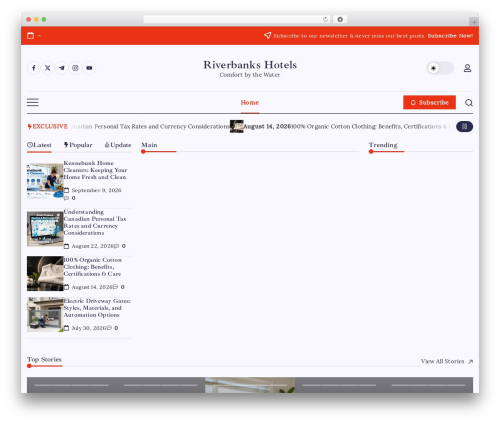Open View All Stories link
500x423 pixels.
(x=447, y=361)
